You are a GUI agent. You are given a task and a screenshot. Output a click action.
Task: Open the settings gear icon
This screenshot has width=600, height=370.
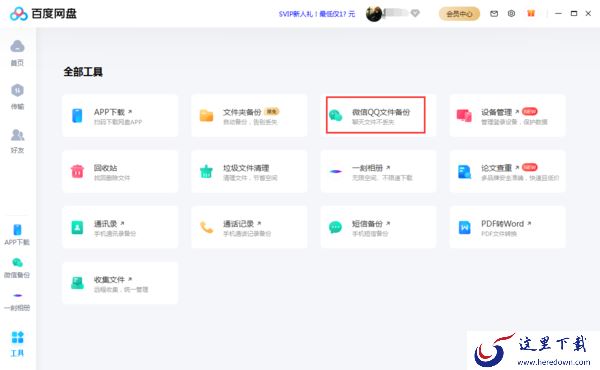[x=511, y=14]
